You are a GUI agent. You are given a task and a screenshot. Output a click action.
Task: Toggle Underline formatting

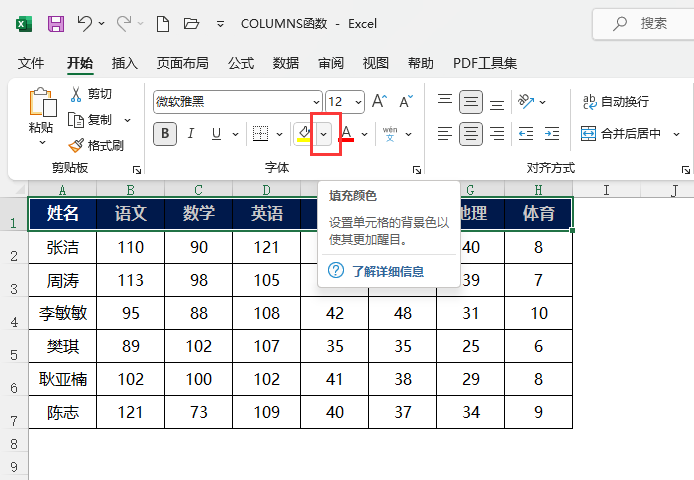point(216,133)
